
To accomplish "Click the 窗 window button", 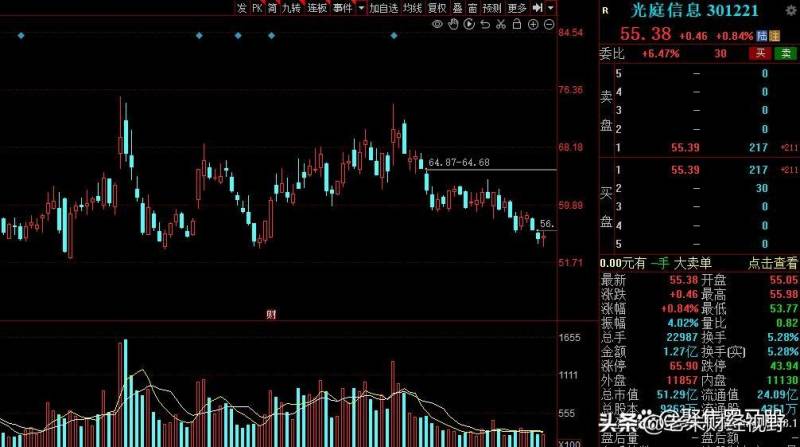I will pos(472,8).
